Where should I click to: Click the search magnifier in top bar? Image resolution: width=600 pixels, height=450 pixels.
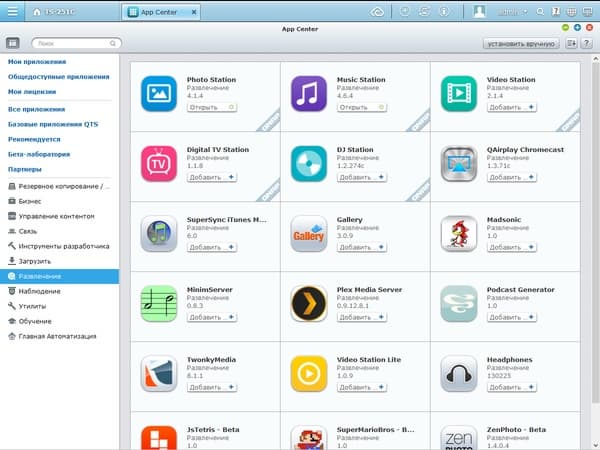coord(540,12)
